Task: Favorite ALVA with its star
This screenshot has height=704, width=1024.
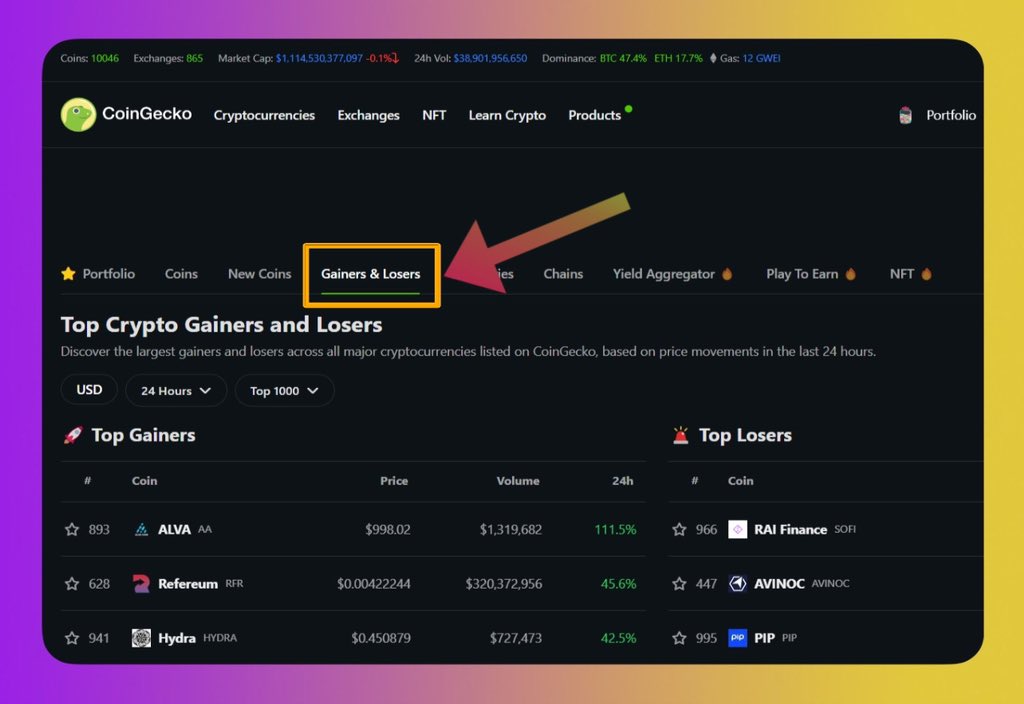Action: (x=72, y=529)
